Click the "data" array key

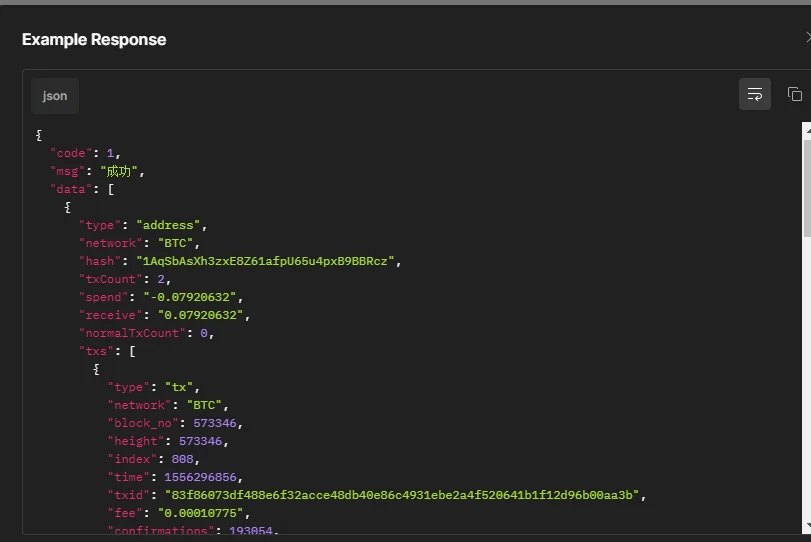(71, 189)
